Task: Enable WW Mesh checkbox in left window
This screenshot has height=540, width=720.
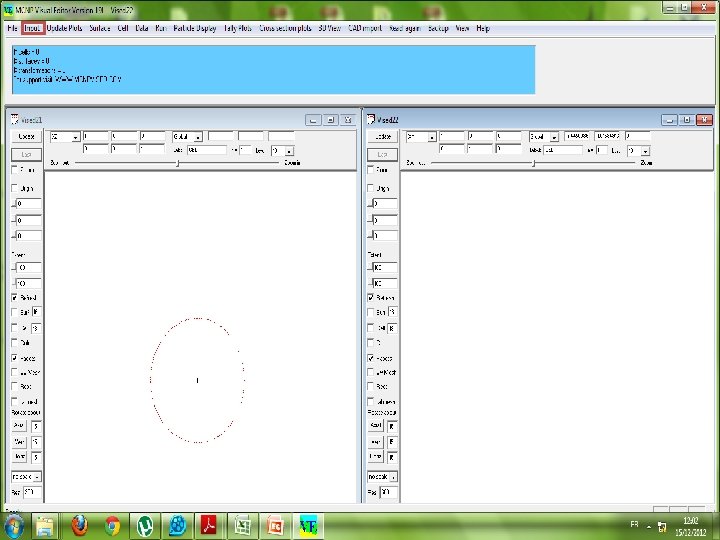Action: click(15, 372)
